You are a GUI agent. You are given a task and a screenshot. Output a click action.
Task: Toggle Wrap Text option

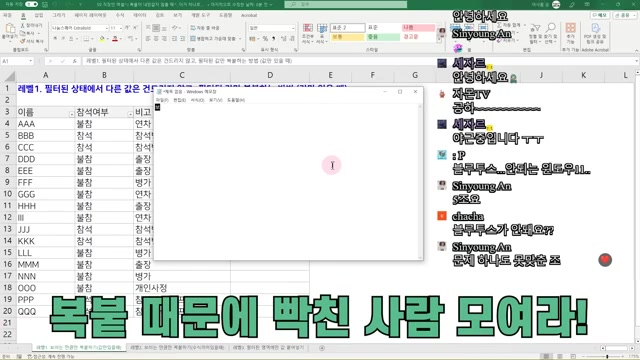(205, 28)
